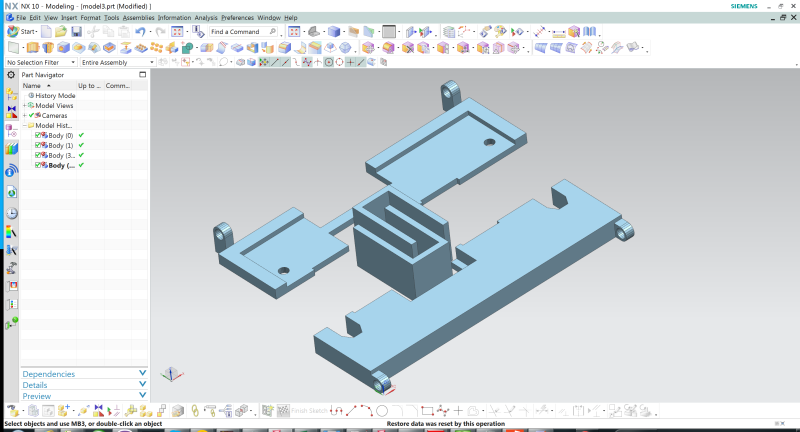Click the Rectangle sketch tool in the bottom toolbar
Viewport: 800px width, 432px height.
[x=427, y=411]
